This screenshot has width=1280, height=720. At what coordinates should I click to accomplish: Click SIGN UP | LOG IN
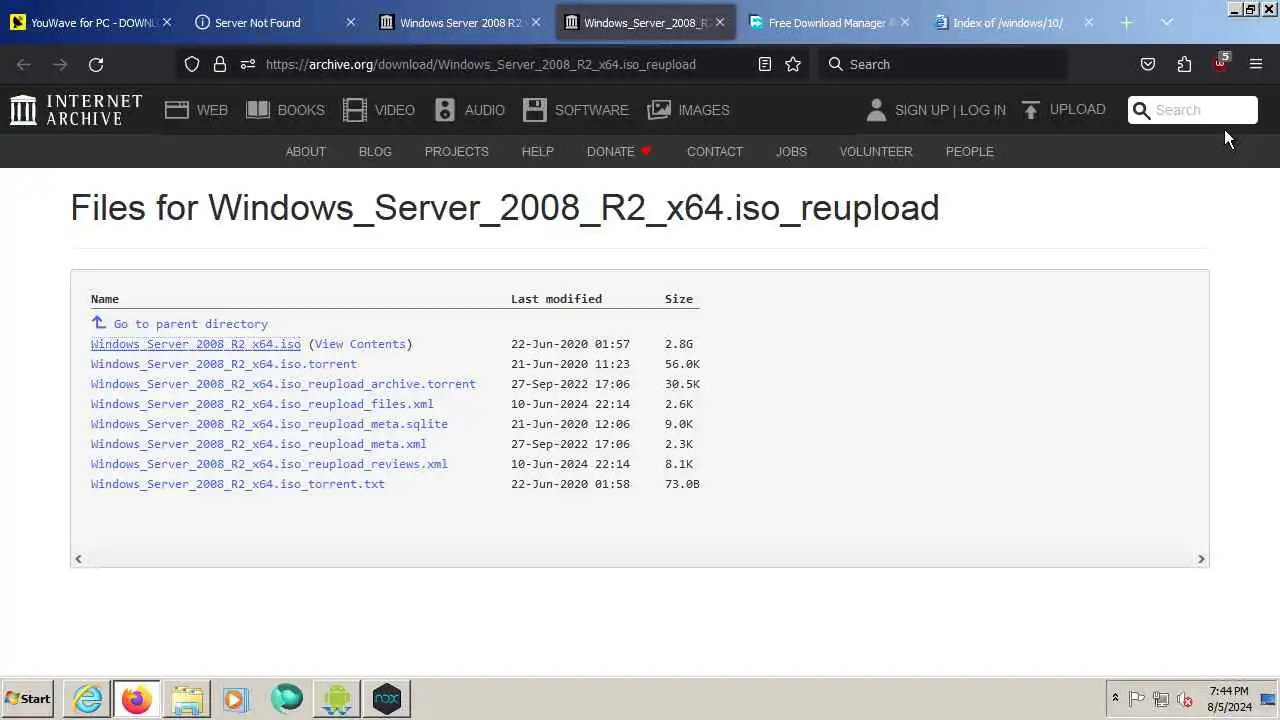coord(950,110)
